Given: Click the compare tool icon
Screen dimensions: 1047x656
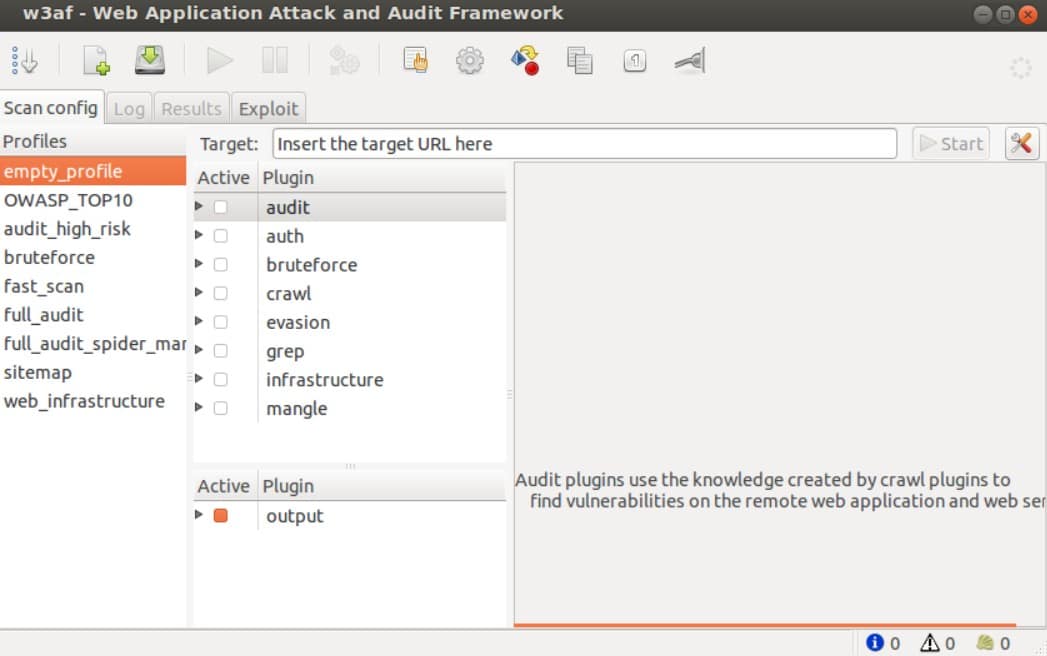Looking at the screenshot, I should pyautogui.click(x=580, y=61).
